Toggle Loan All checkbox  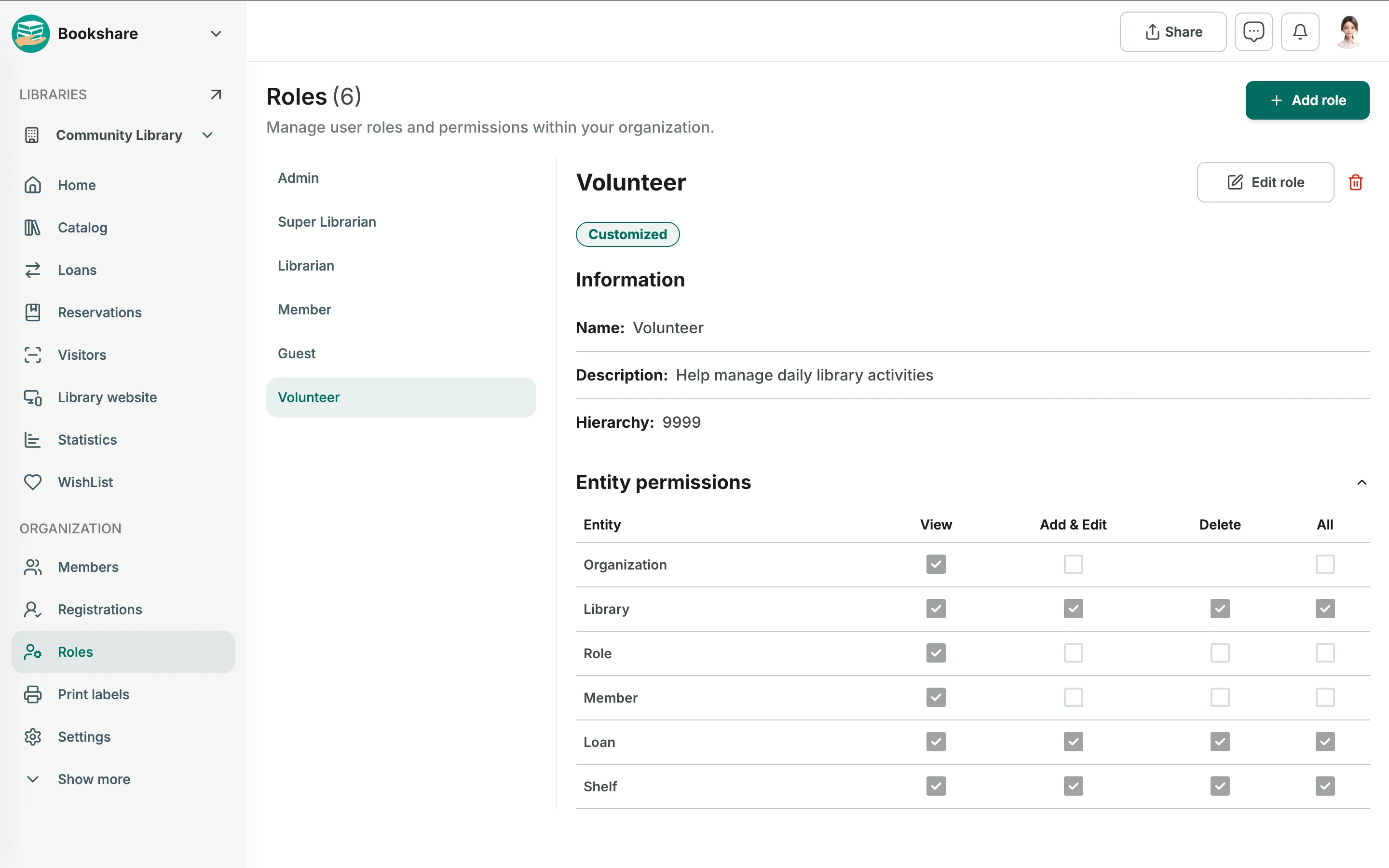click(x=1325, y=742)
